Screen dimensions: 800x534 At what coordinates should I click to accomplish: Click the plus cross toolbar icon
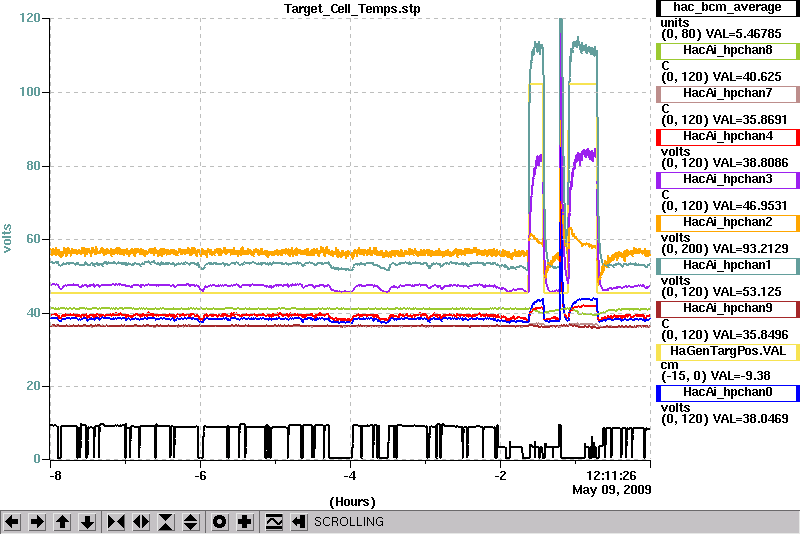pyautogui.click(x=245, y=522)
